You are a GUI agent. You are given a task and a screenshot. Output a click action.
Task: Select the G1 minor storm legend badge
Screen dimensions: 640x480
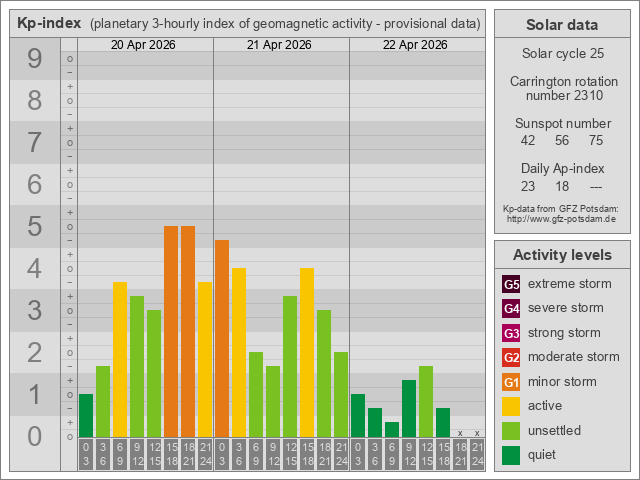point(511,382)
